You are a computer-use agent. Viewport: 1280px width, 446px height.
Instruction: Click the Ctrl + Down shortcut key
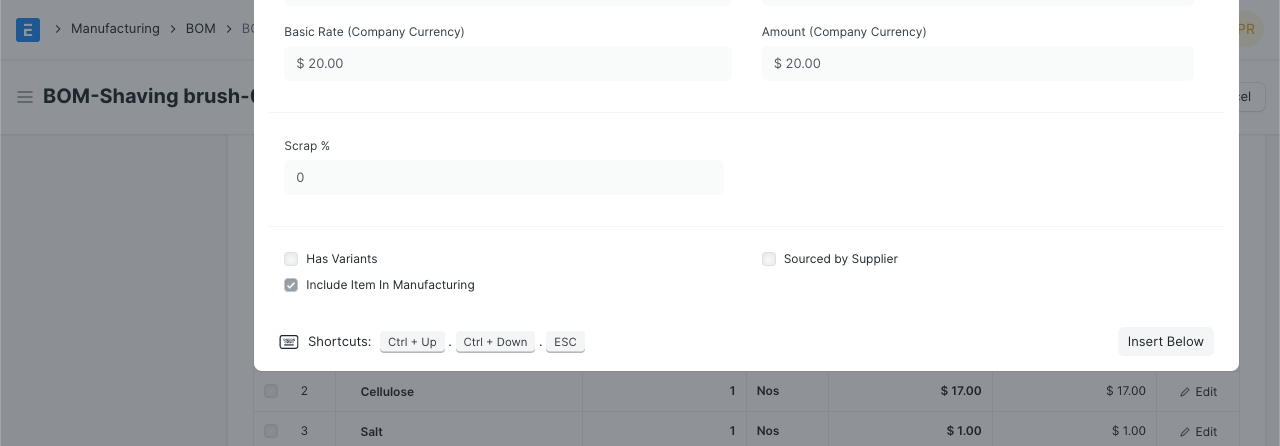(495, 342)
